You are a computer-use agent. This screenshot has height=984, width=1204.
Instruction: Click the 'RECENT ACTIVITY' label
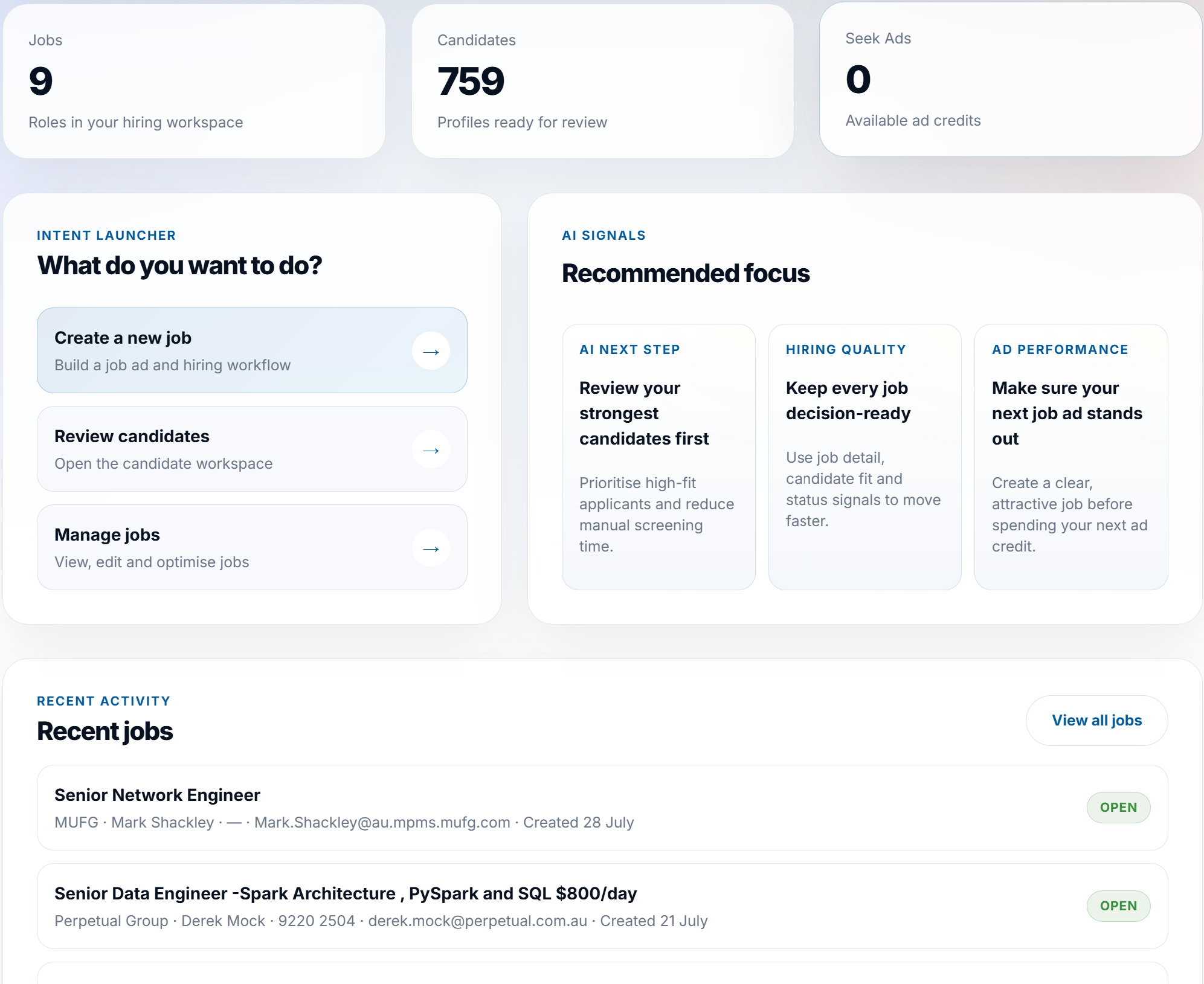pyautogui.click(x=103, y=701)
